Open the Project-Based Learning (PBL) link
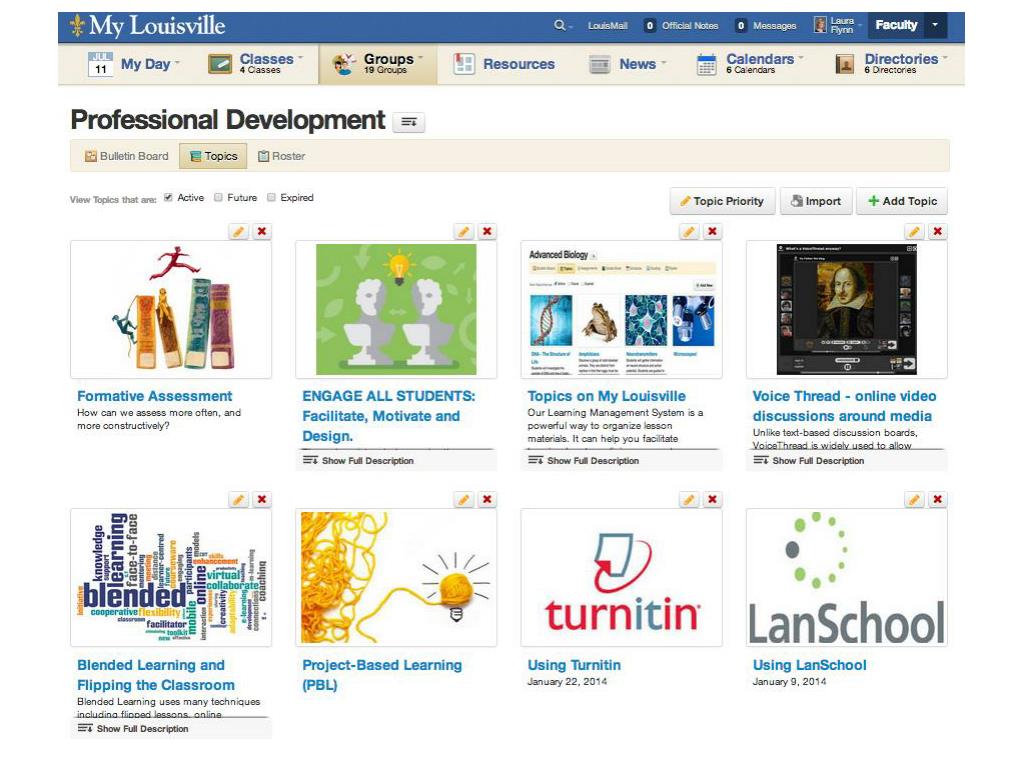 381,675
